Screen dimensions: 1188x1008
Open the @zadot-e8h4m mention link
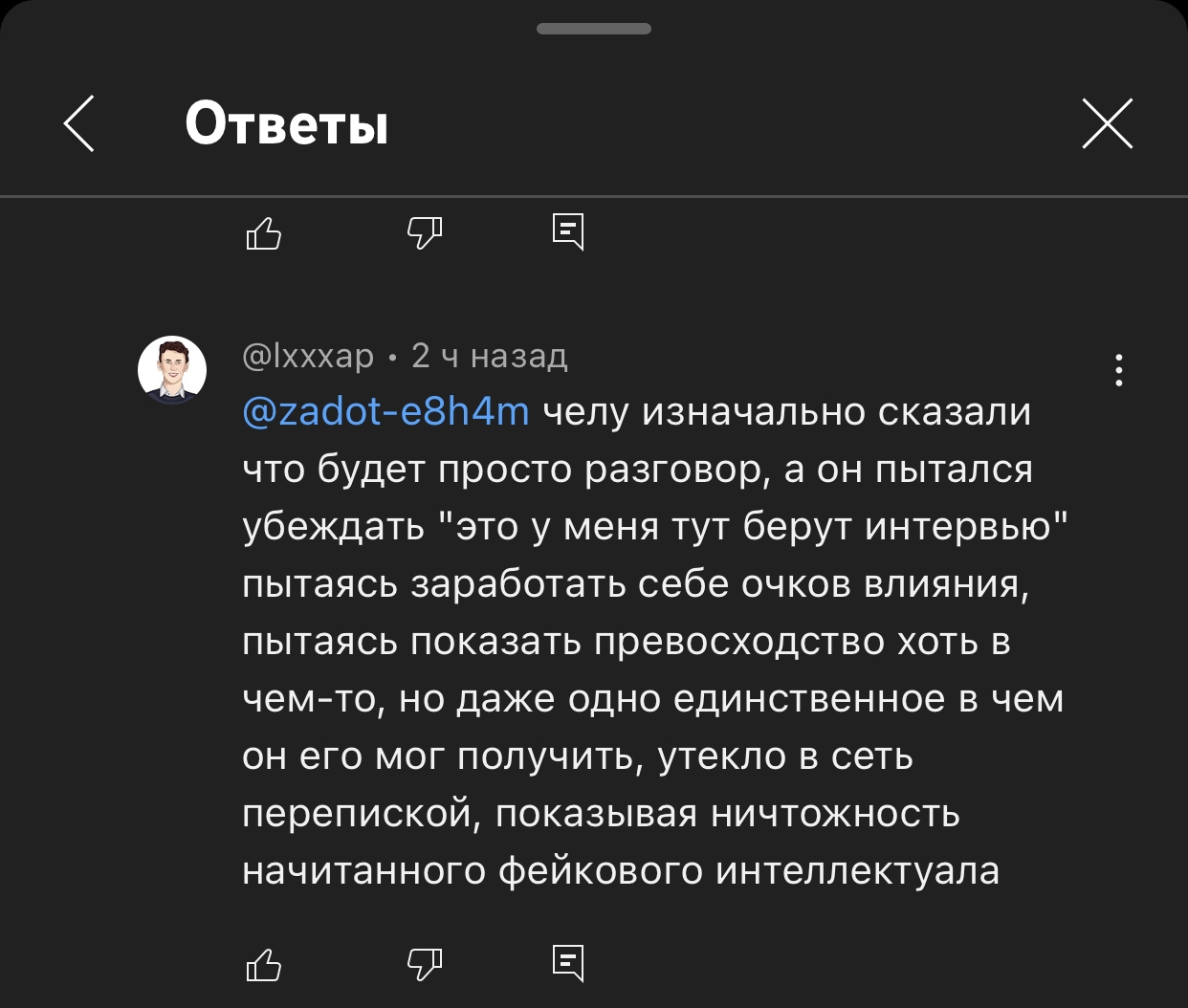tap(385, 411)
